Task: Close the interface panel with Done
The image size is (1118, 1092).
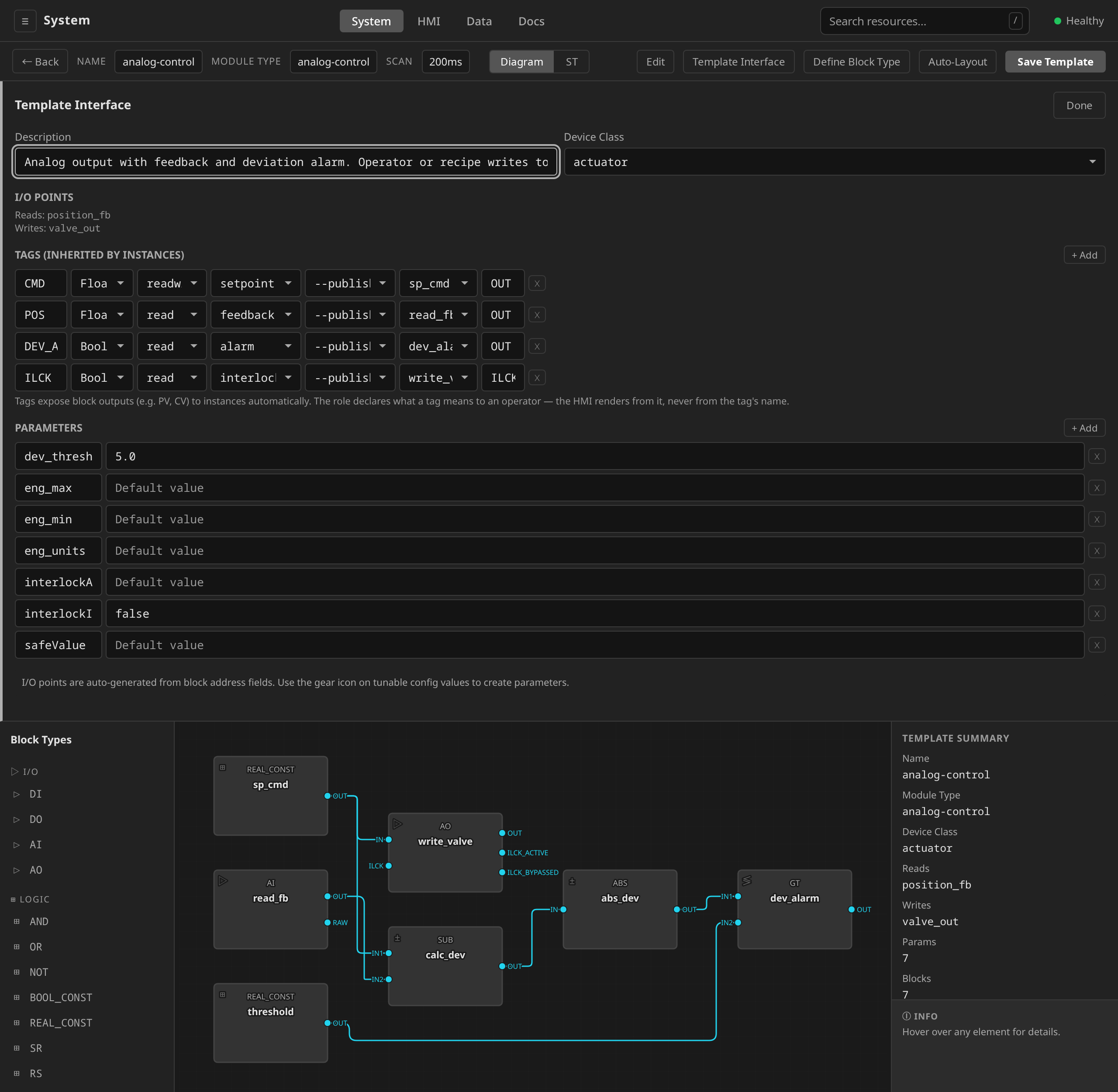Action: (1079, 106)
